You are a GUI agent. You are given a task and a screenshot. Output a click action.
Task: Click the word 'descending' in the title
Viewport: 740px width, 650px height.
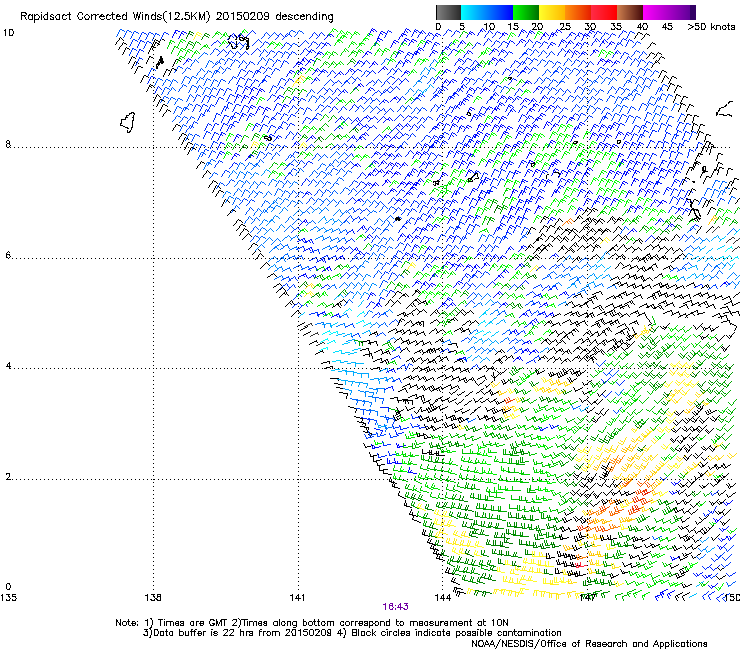(304, 17)
